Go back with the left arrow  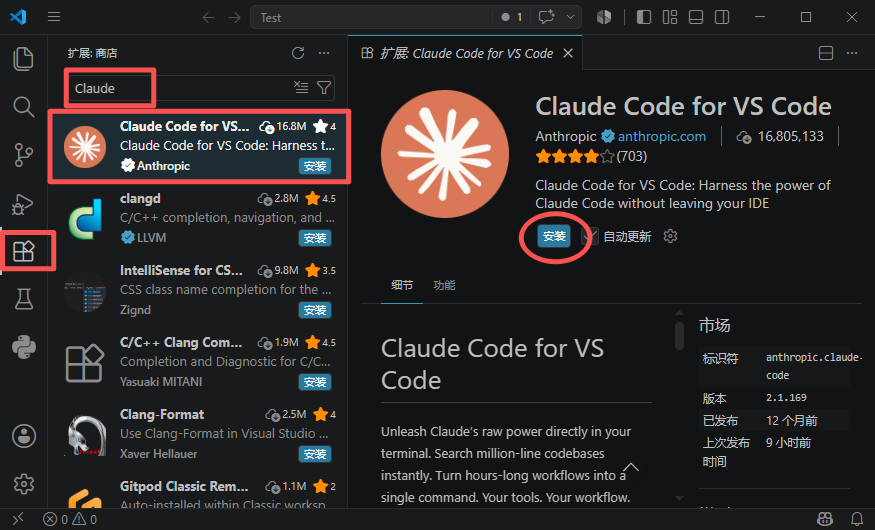coord(209,17)
